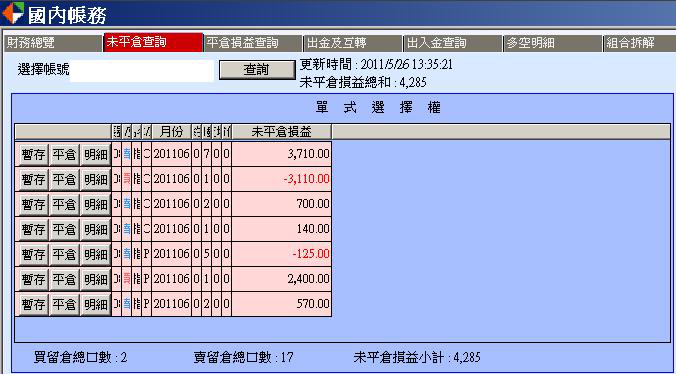
Task: Select the 140.00 profit cell
Action: pos(282,229)
